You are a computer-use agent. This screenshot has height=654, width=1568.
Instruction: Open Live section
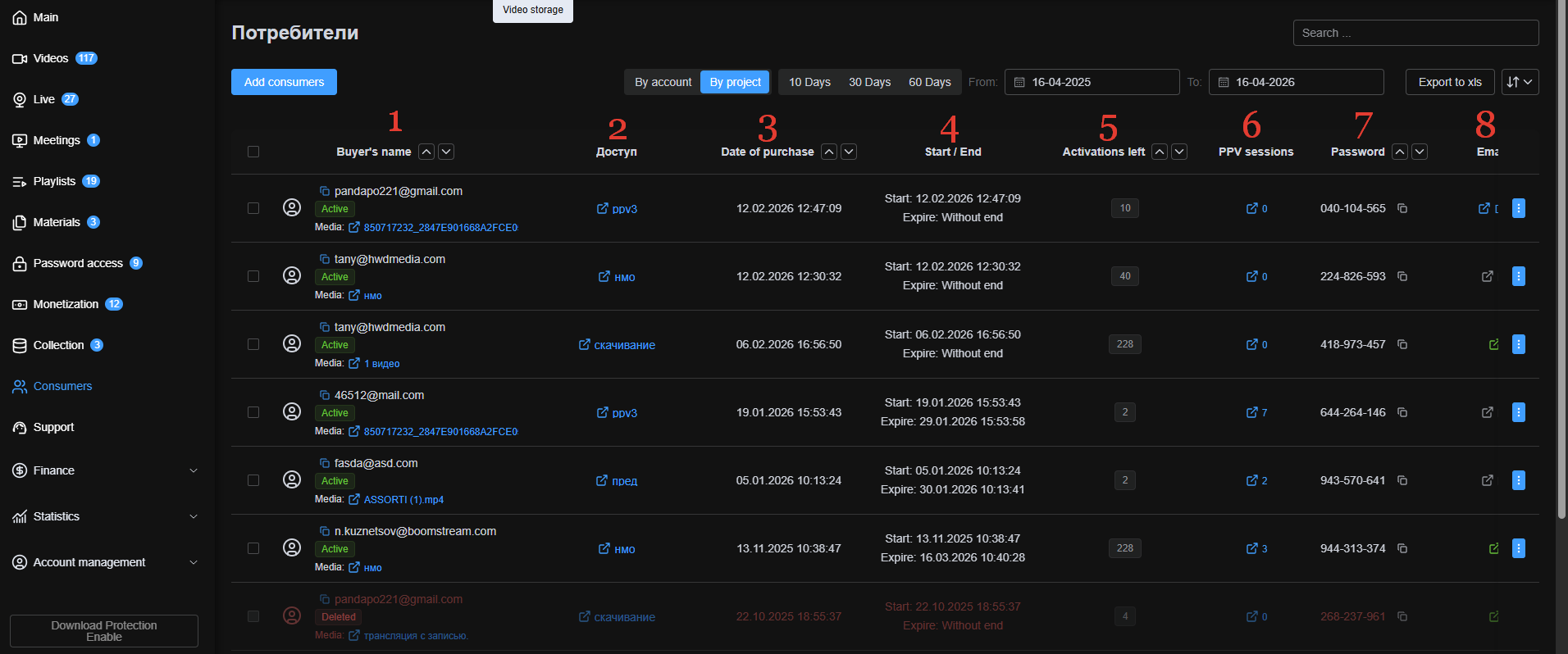pos(45,99)
